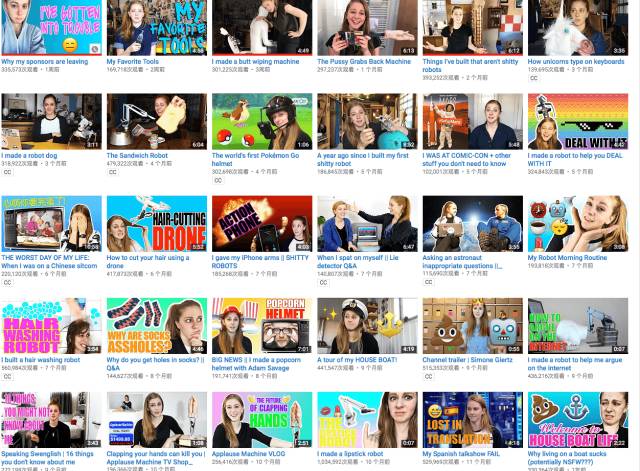640x471 pixels.
Task: Open 'My Spanish talkshow FAIL' title
Action: coord(461,454)
